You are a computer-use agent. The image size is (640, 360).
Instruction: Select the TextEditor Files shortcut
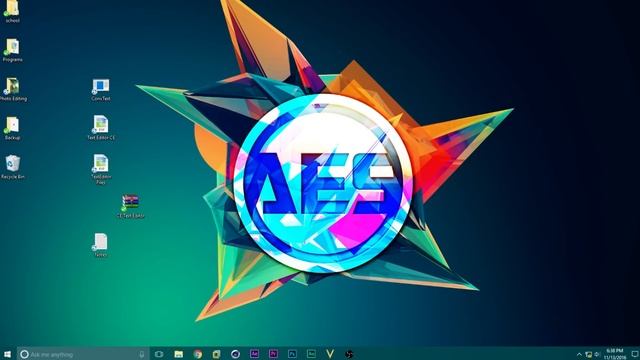pos(101,169)
